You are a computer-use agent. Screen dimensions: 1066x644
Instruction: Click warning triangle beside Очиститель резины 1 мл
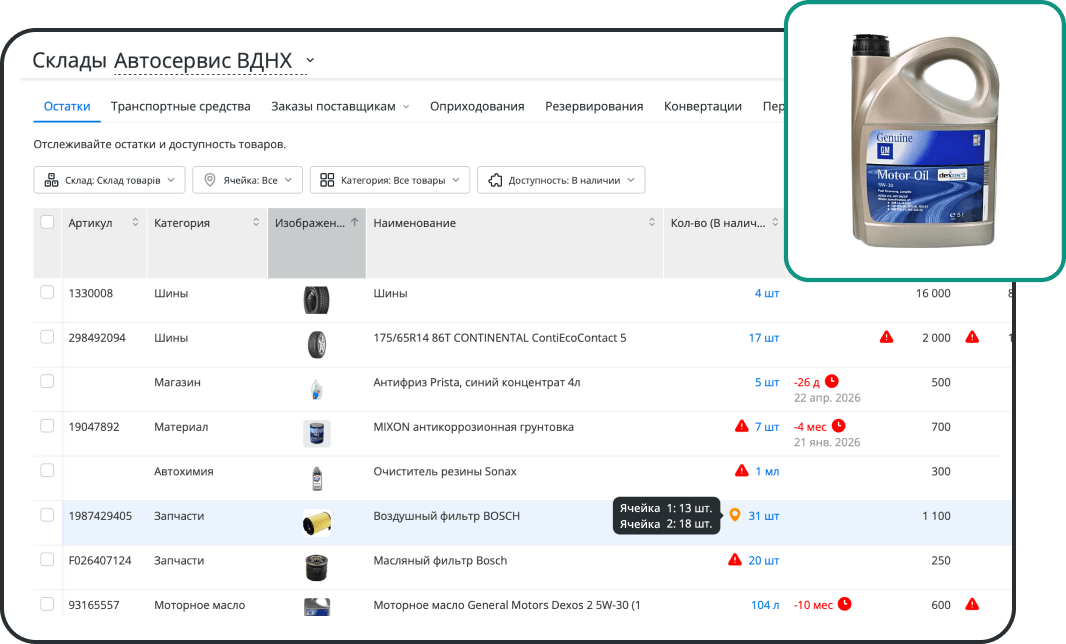pos(742,471)
